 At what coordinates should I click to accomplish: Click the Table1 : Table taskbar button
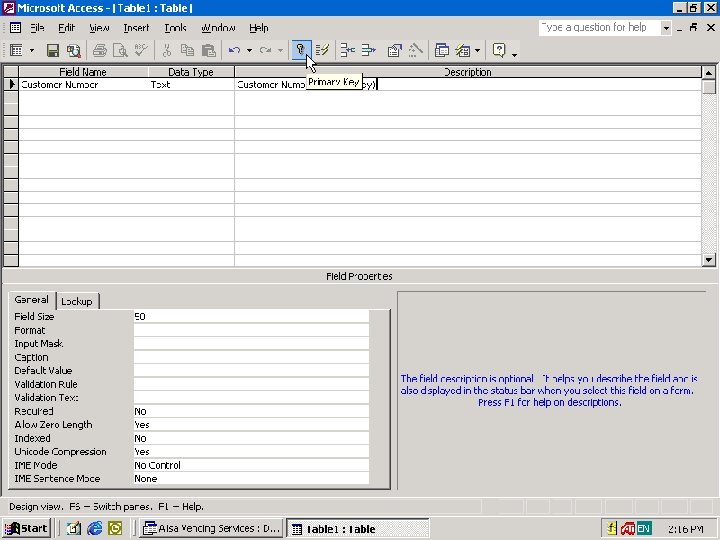(x=358, y=529)
